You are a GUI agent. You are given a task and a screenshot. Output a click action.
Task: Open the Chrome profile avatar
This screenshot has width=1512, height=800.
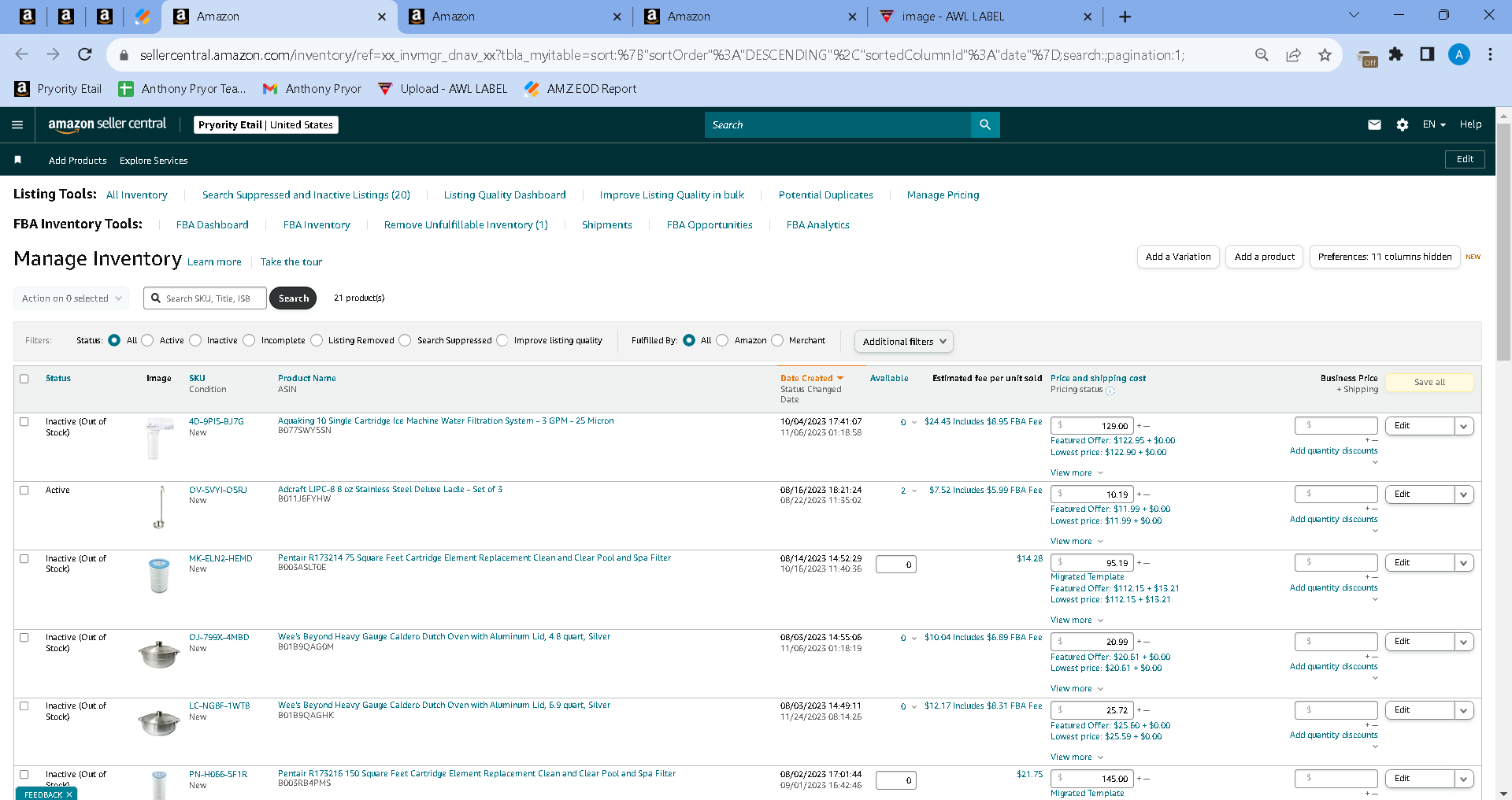point(1459,54)
